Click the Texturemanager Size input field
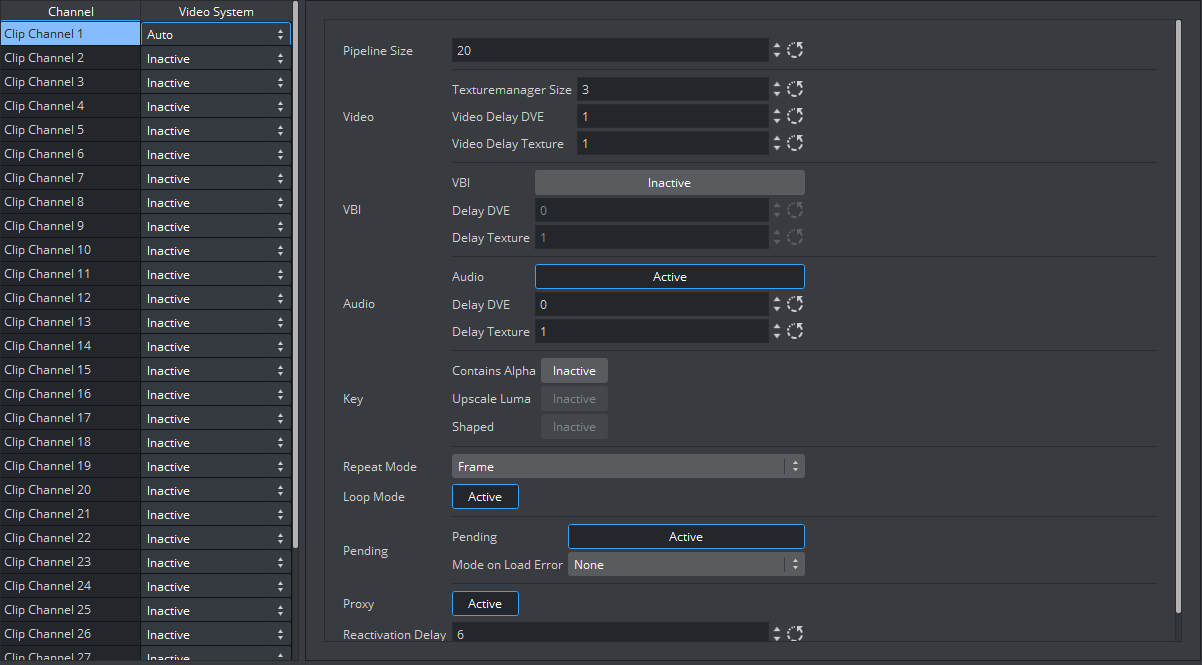The image size is (1202, 665). [671, 89]
